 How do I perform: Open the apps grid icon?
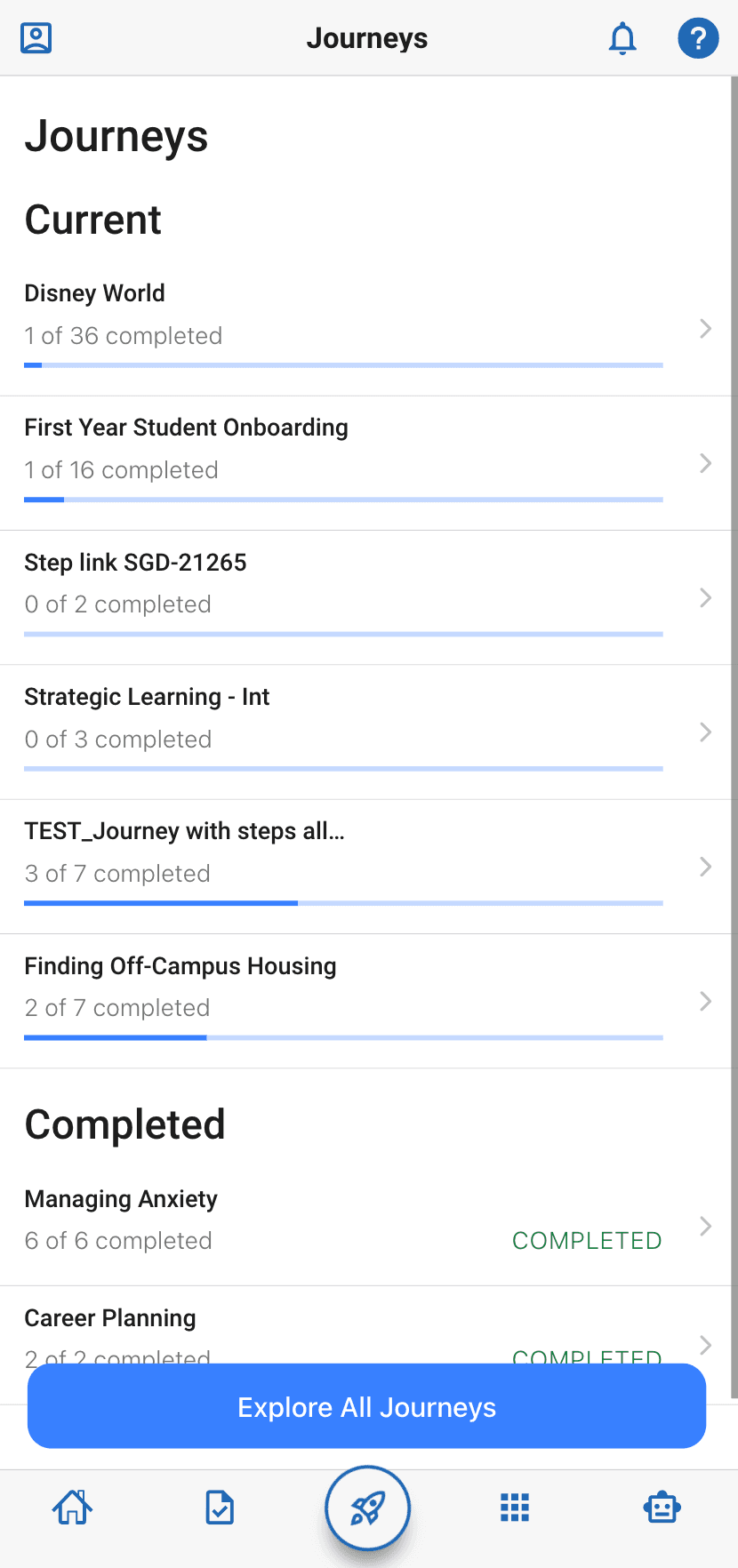point(515,1508)
